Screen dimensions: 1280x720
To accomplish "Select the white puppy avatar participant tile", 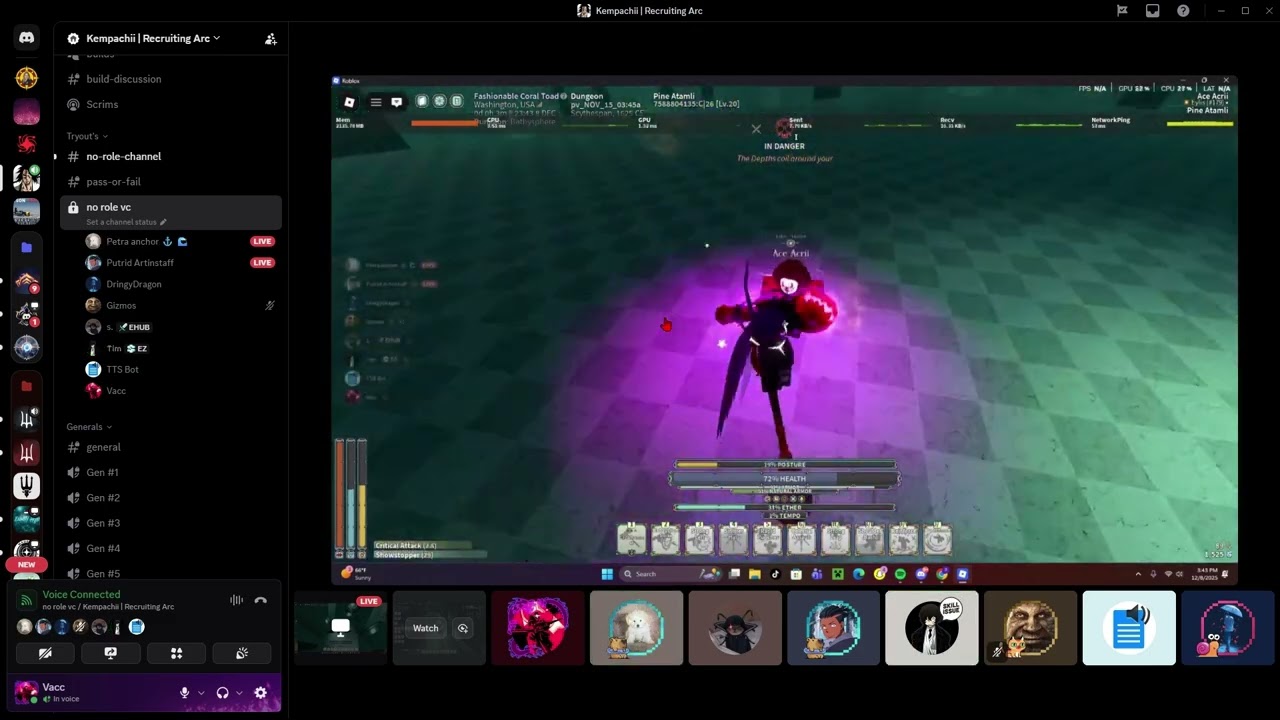I will coord(636,628).
